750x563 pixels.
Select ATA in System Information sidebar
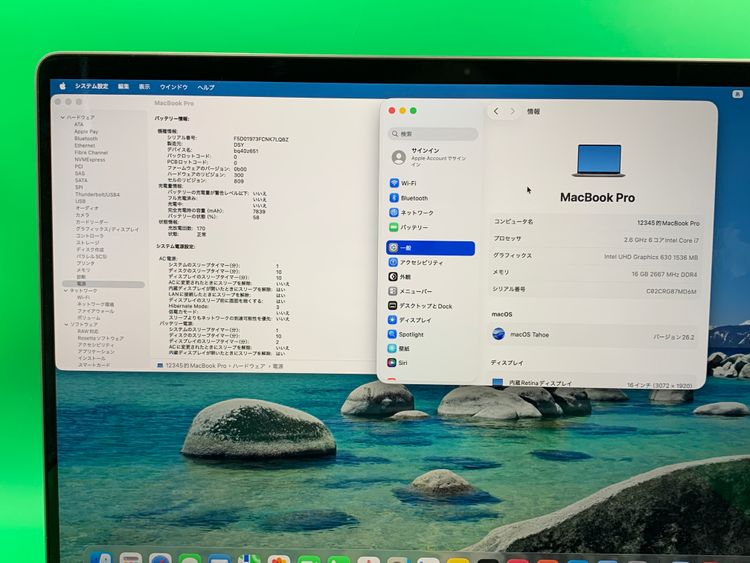click(79, 124)
